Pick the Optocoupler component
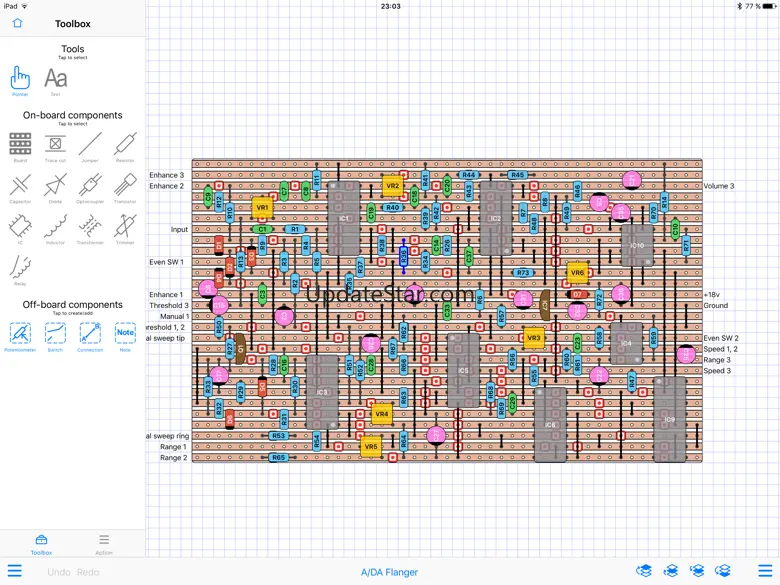 90,188
